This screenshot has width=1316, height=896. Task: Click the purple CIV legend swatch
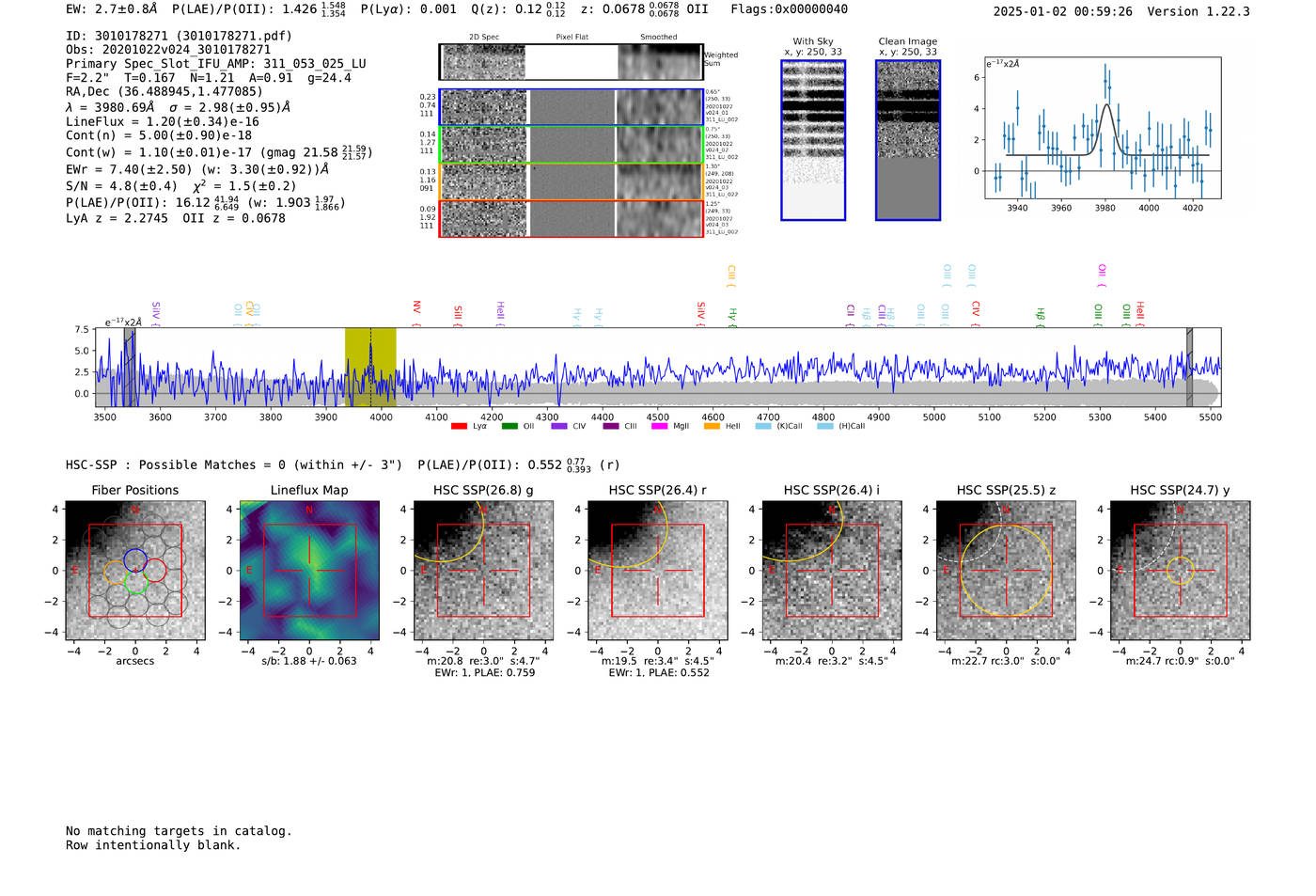point(559,426)
